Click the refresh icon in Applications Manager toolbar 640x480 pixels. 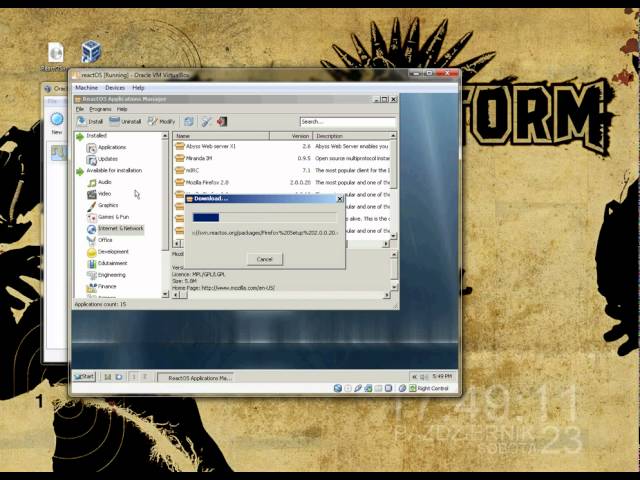(x=189, y=121)
